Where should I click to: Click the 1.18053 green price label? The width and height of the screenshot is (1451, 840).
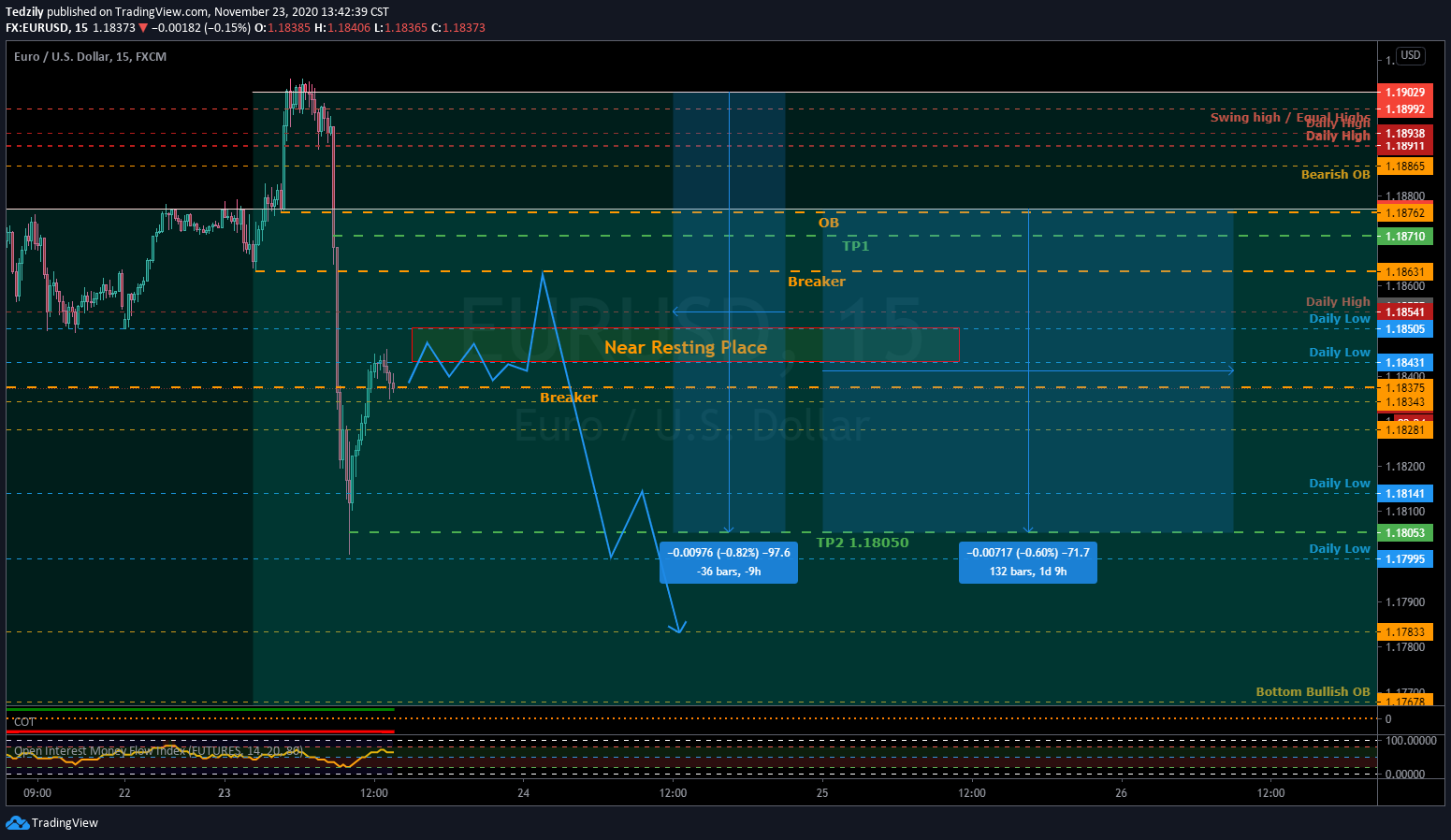coord(1405,533)
